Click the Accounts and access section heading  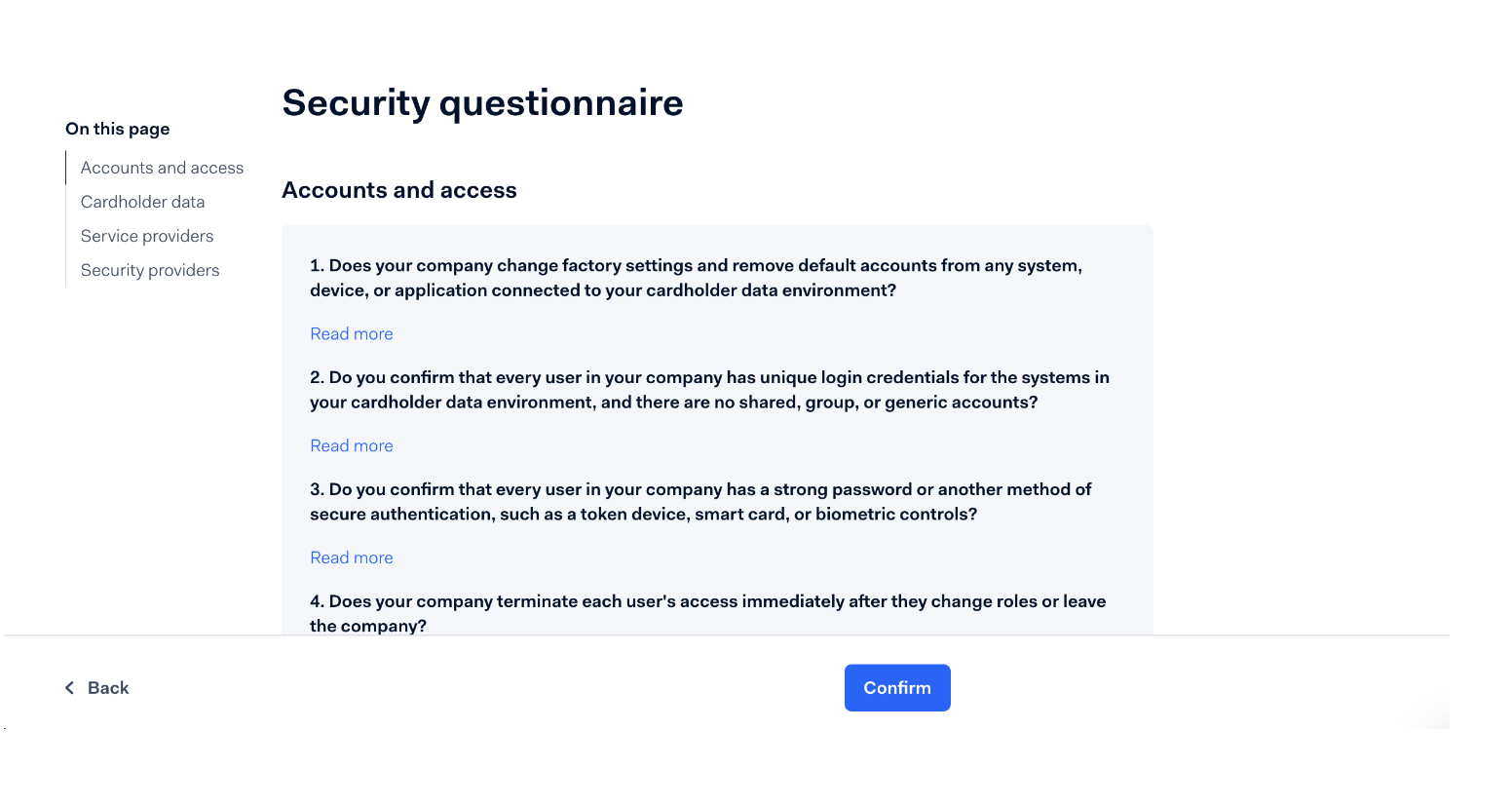(x=399, y=190)
